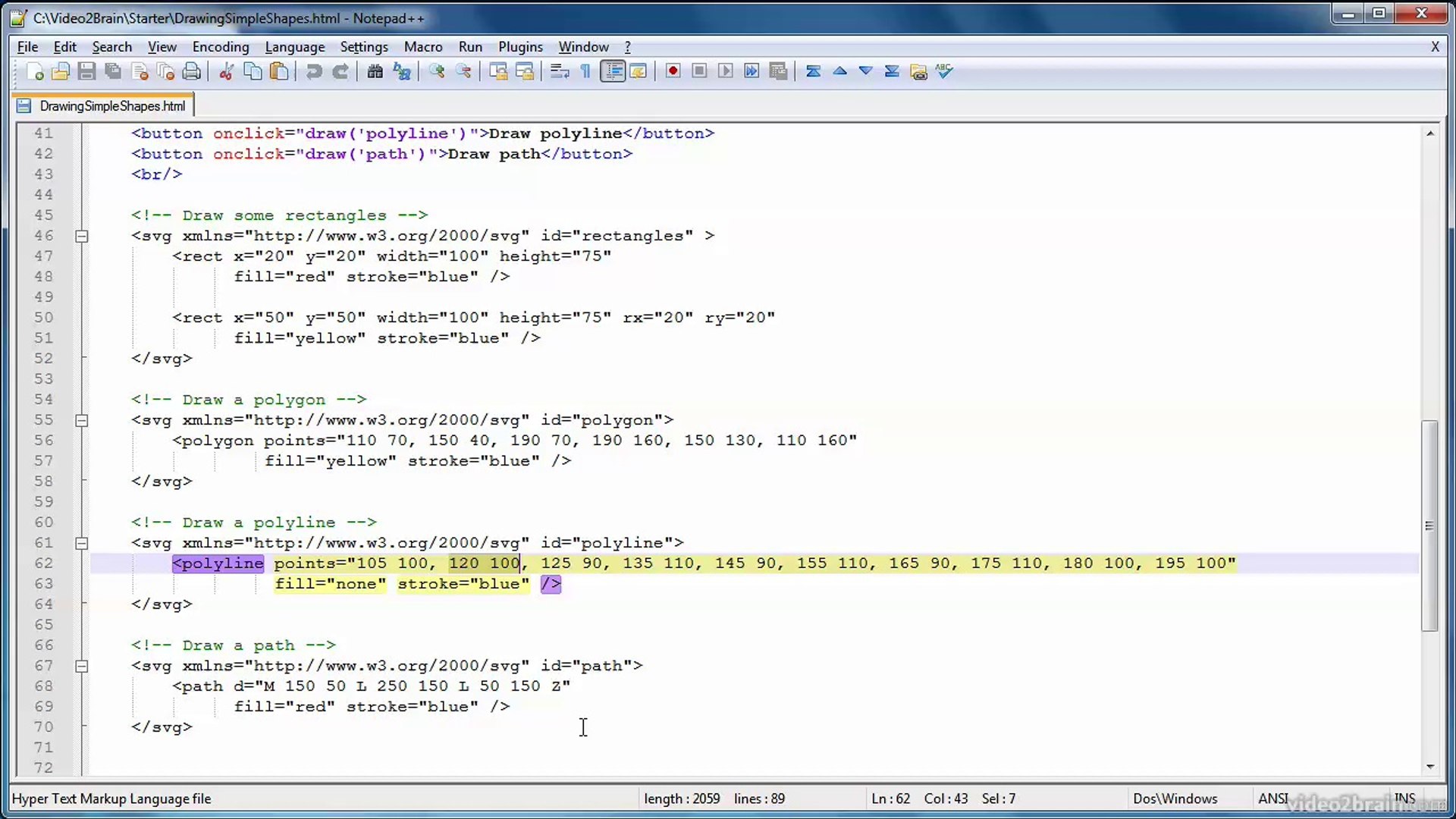Image resolution: width=1456 pixels, height=819 pixels.
Task: Run the ABC spell-check icon
Action: [944, 71]
